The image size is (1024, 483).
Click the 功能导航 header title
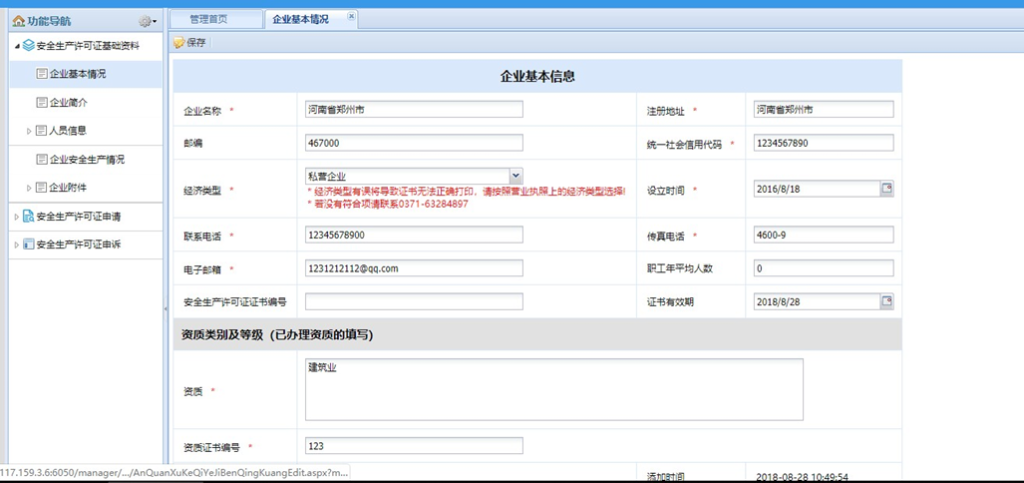coord(50,22)
